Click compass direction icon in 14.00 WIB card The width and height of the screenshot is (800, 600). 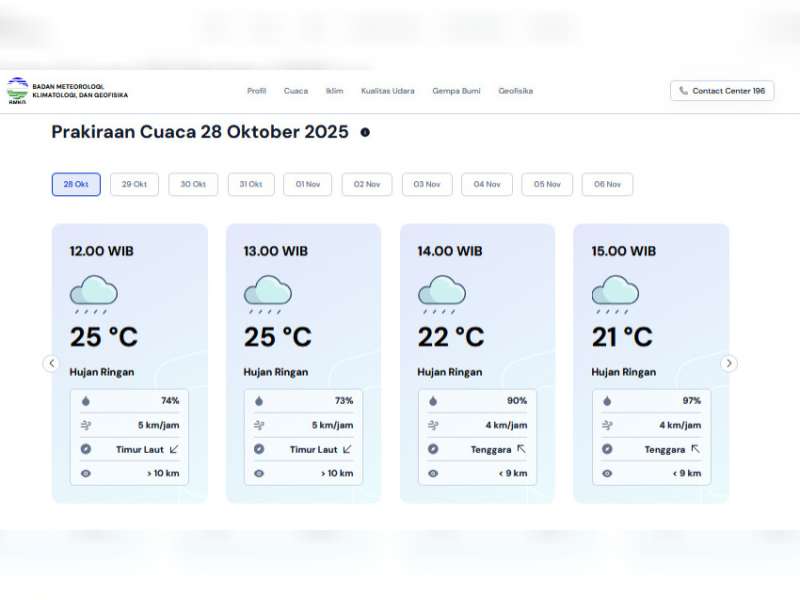click(x=433, y=449)
